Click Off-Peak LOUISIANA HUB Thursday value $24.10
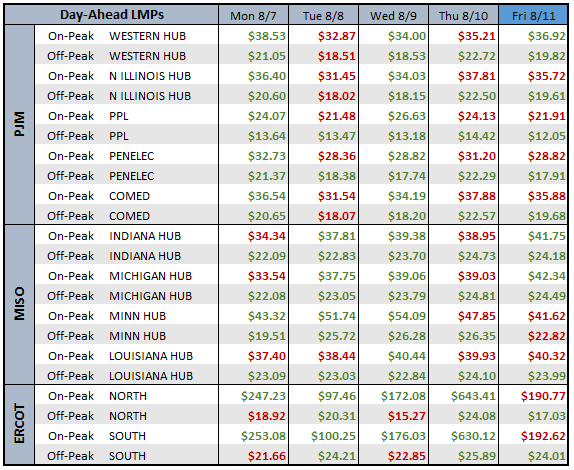 tap(477, 376)
